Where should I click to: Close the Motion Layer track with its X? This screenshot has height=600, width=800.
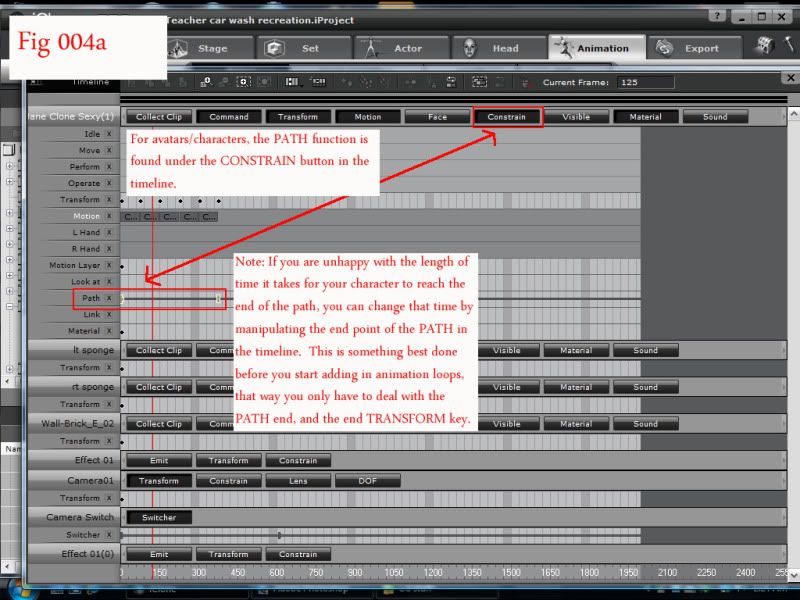tap(109, 265)
